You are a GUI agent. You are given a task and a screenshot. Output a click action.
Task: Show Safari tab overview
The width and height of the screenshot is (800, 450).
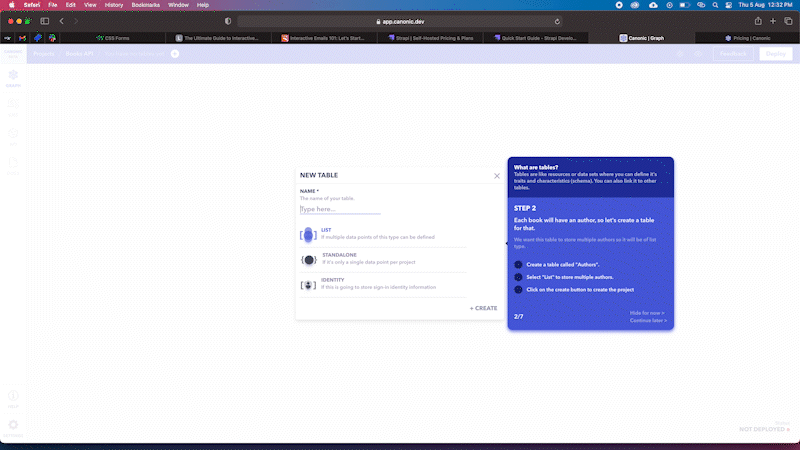pos(788,21)
